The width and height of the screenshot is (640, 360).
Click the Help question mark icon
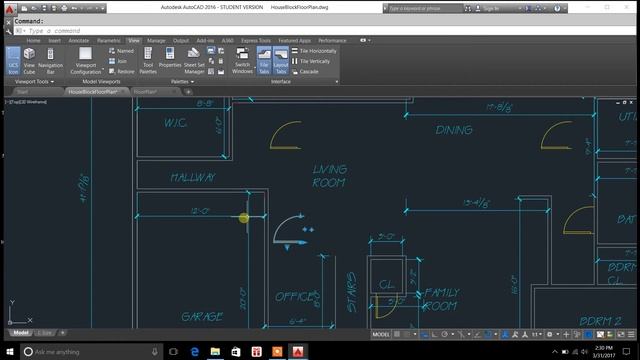[x=557, y=8]
